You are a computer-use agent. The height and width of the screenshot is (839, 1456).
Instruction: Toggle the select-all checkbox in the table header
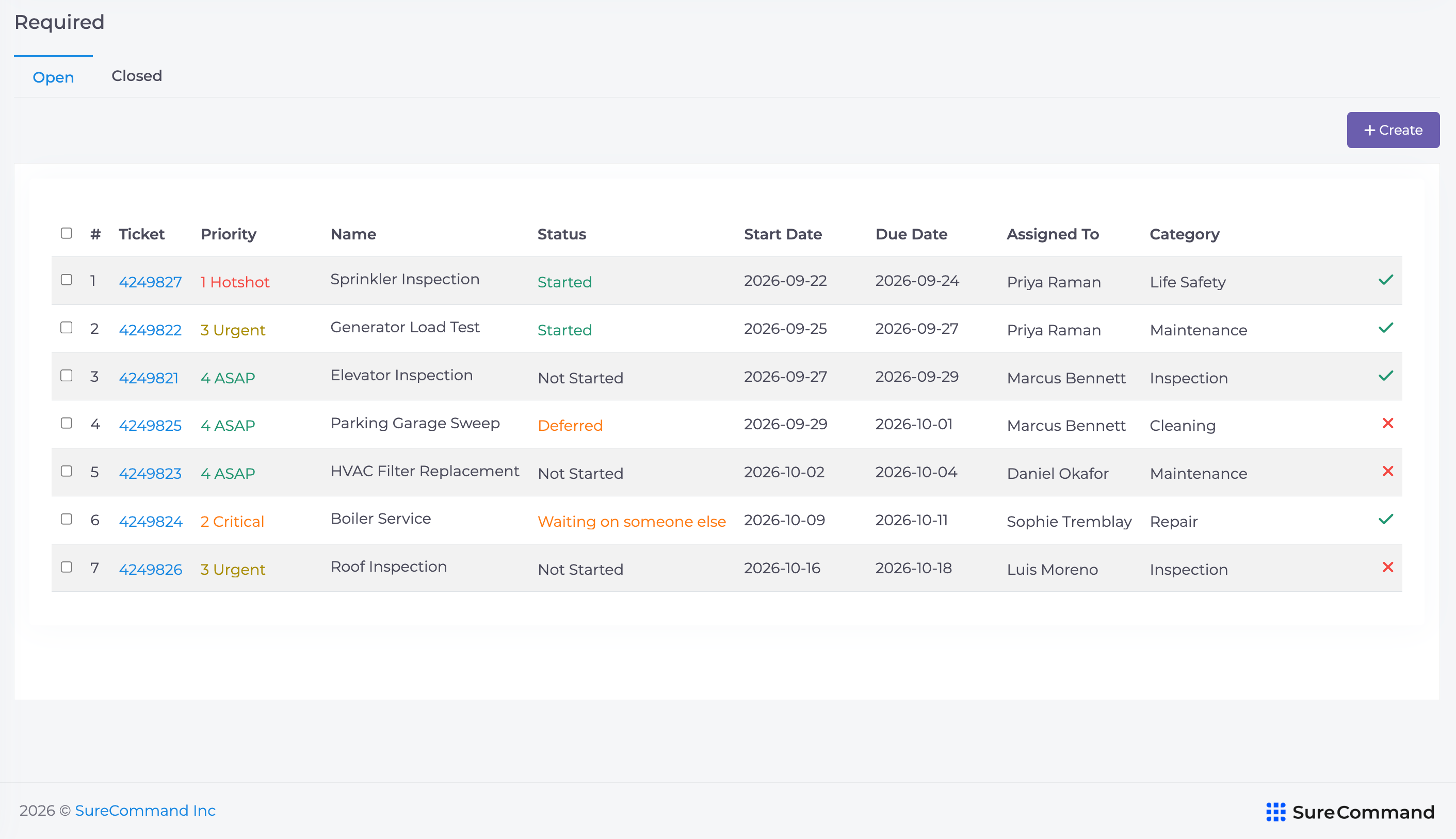(x=66, y=233)
